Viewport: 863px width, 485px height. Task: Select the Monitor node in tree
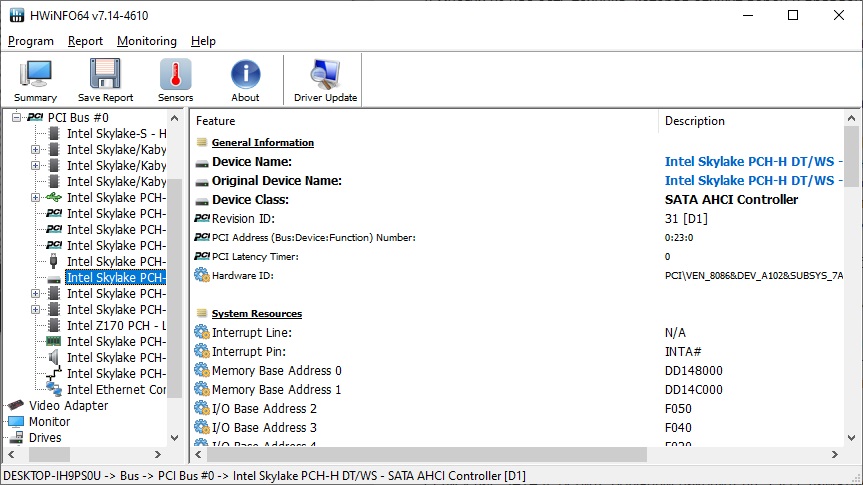49,422
